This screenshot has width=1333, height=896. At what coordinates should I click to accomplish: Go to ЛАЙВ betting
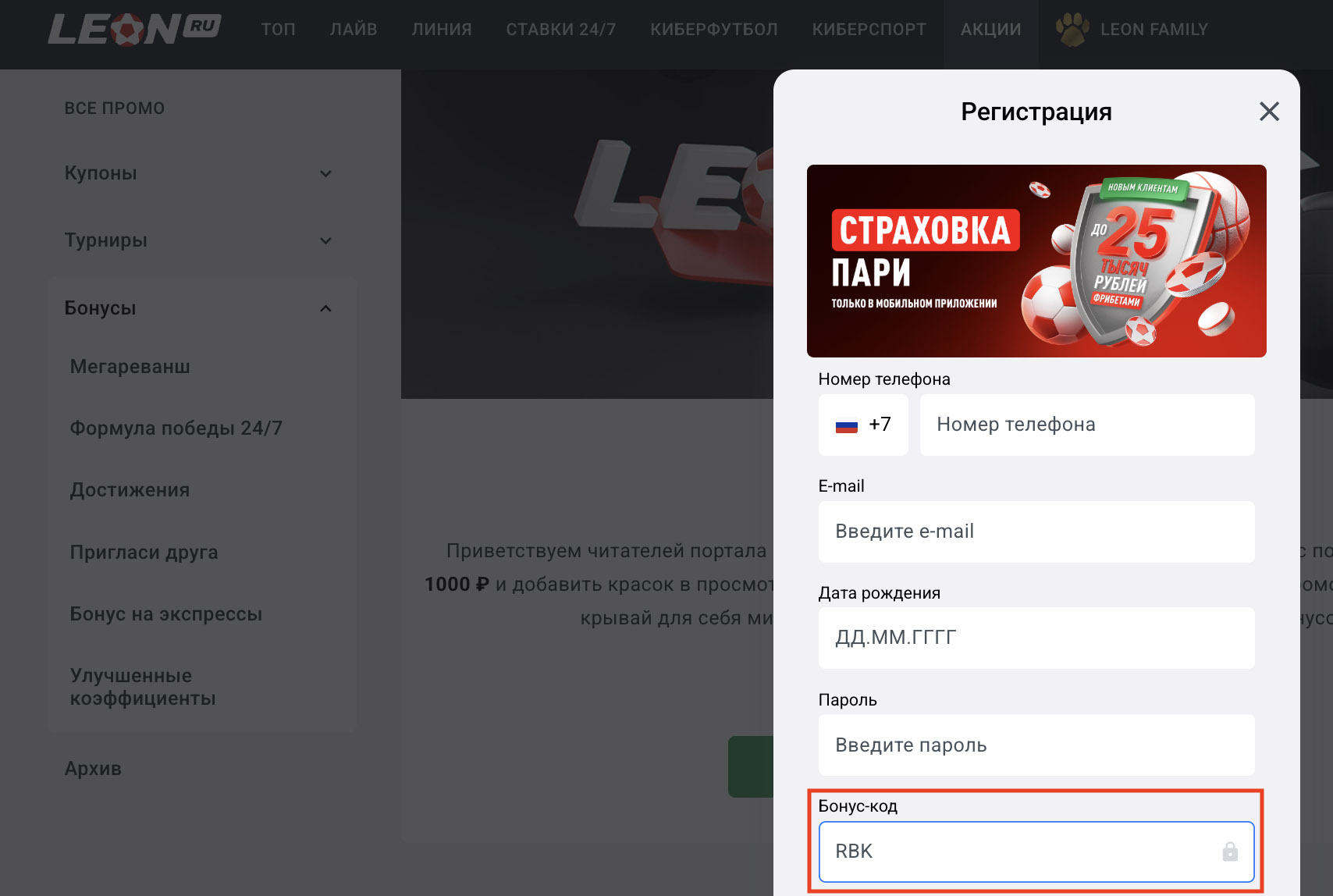[x=354, y=30]
